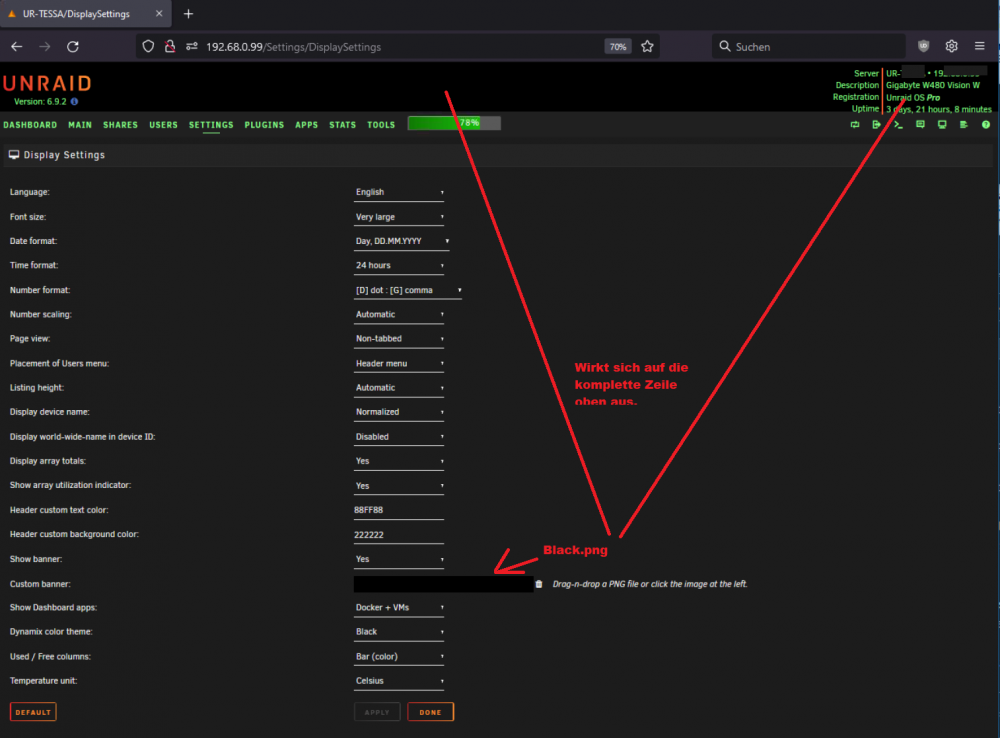
Task: Open the TOOLS menu
Action: coord(381,125)
